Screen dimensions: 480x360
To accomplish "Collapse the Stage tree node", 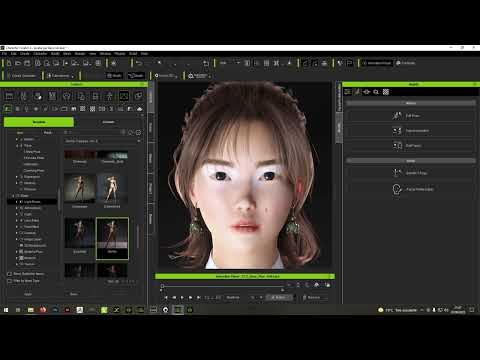I will [13, 196].
